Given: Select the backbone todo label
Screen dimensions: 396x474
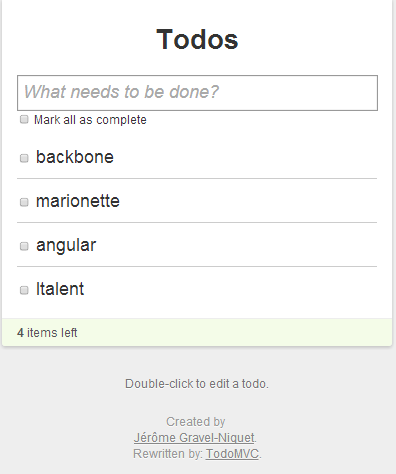Looking at the screenshot, I should [x=75, y=157].
